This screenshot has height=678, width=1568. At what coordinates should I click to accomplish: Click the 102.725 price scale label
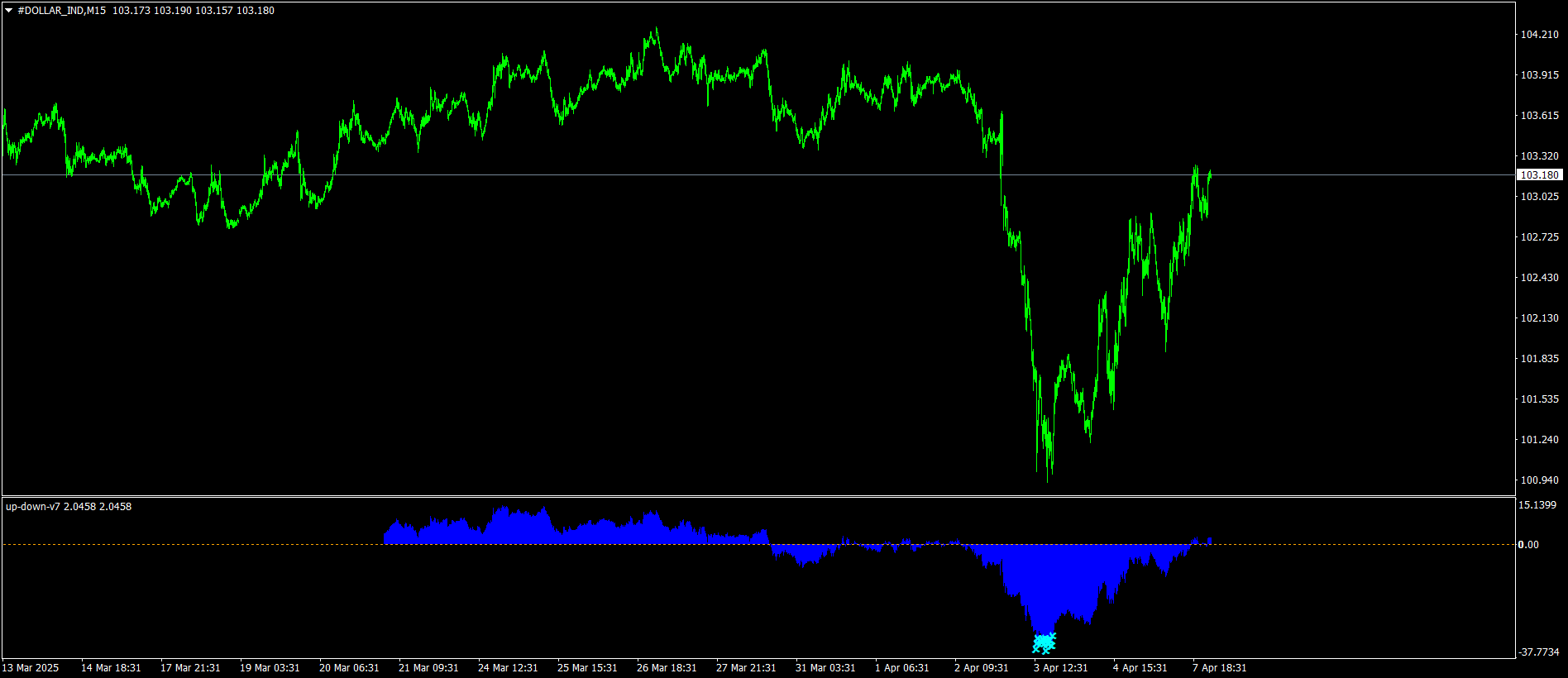point(1540,237)
